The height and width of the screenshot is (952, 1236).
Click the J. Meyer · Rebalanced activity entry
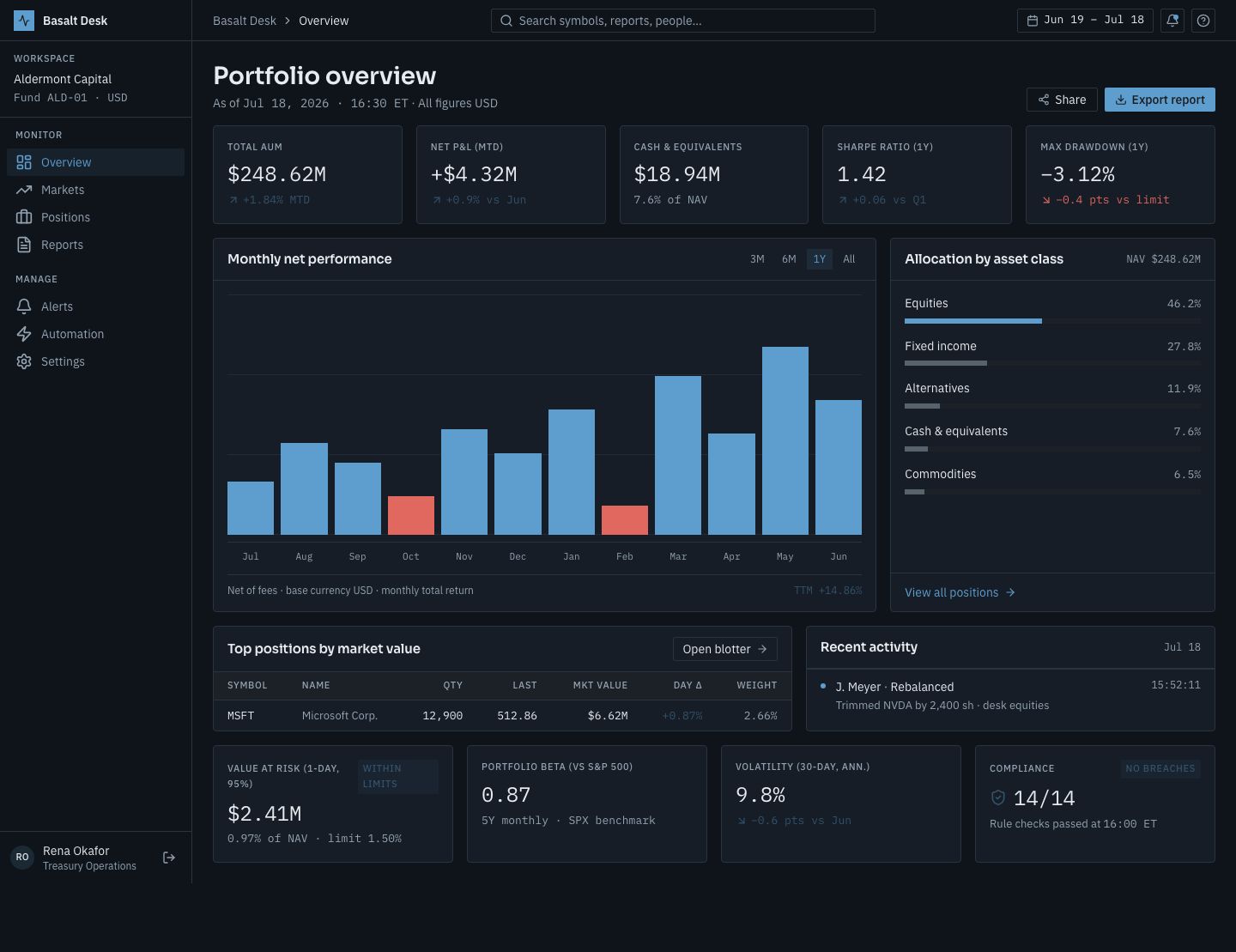1010,695
